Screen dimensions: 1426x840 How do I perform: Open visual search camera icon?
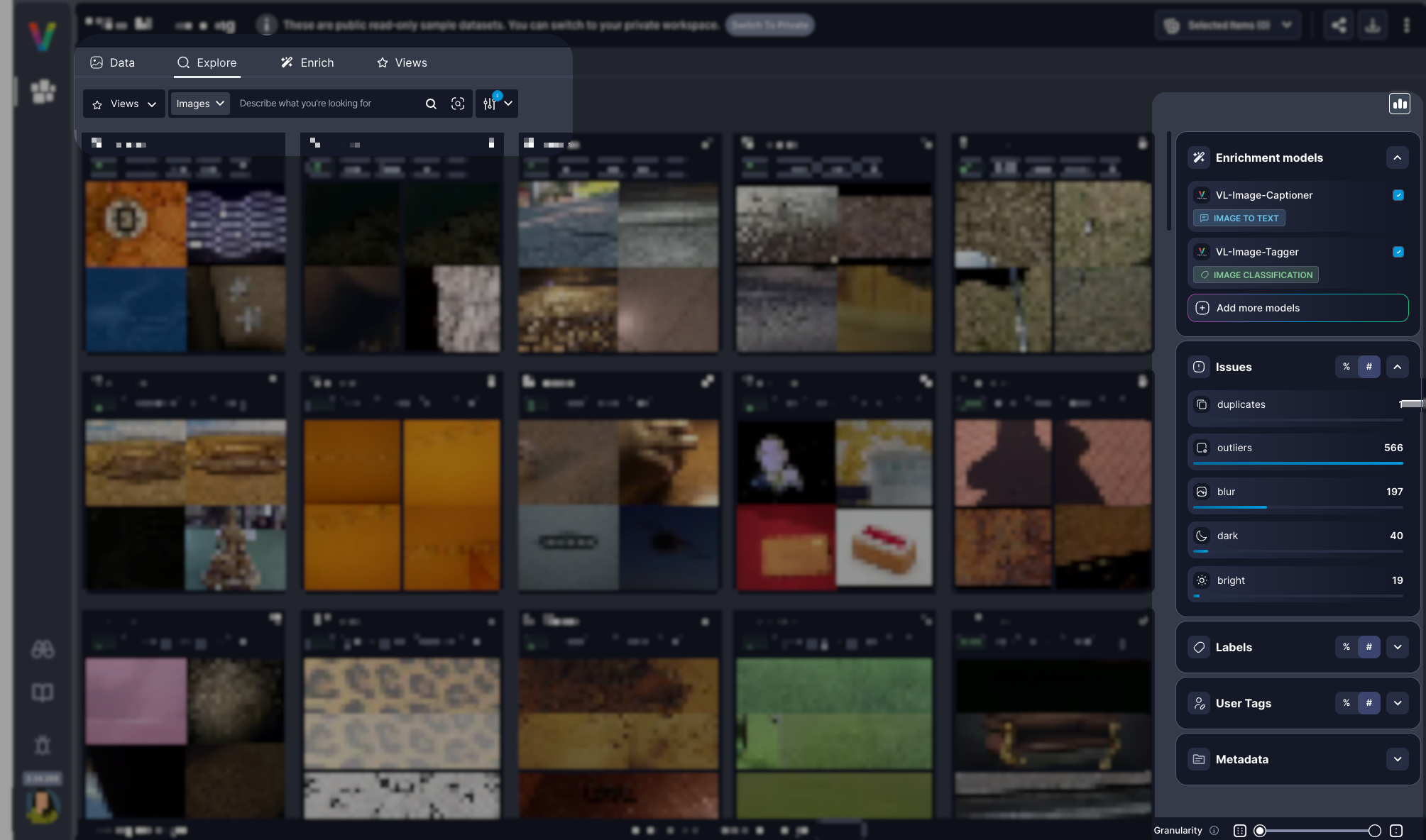pos(458,104)
